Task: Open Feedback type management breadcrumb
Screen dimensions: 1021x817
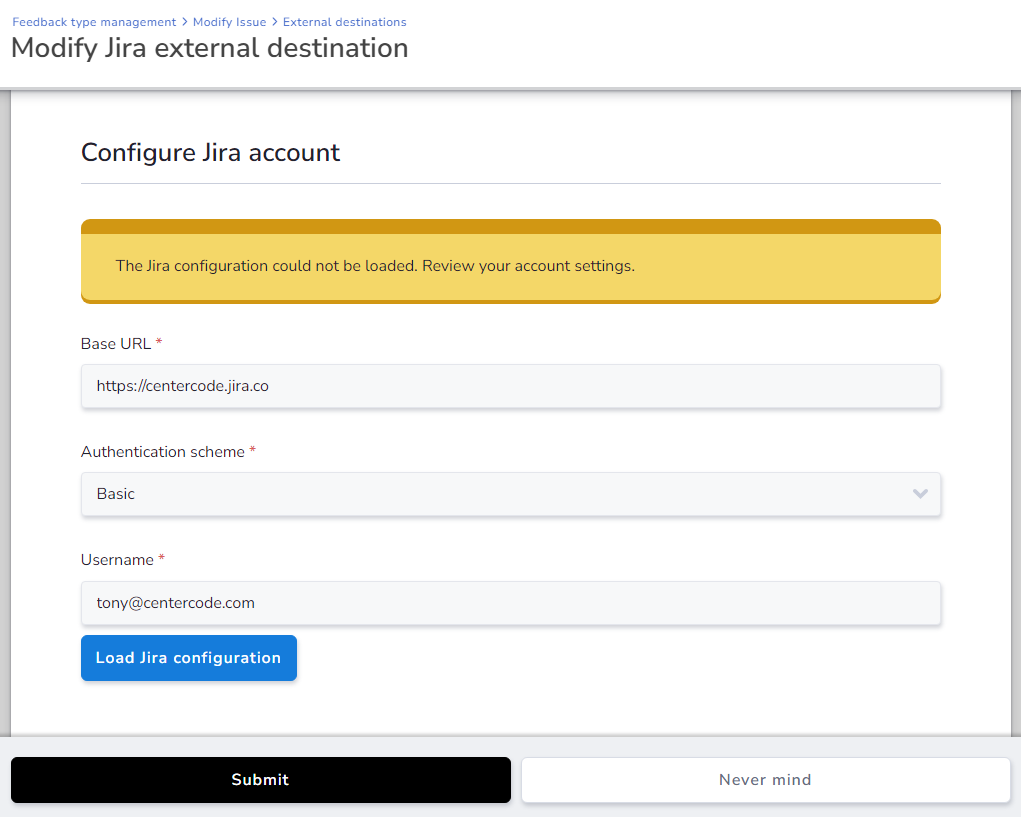Action: [94, 22]
